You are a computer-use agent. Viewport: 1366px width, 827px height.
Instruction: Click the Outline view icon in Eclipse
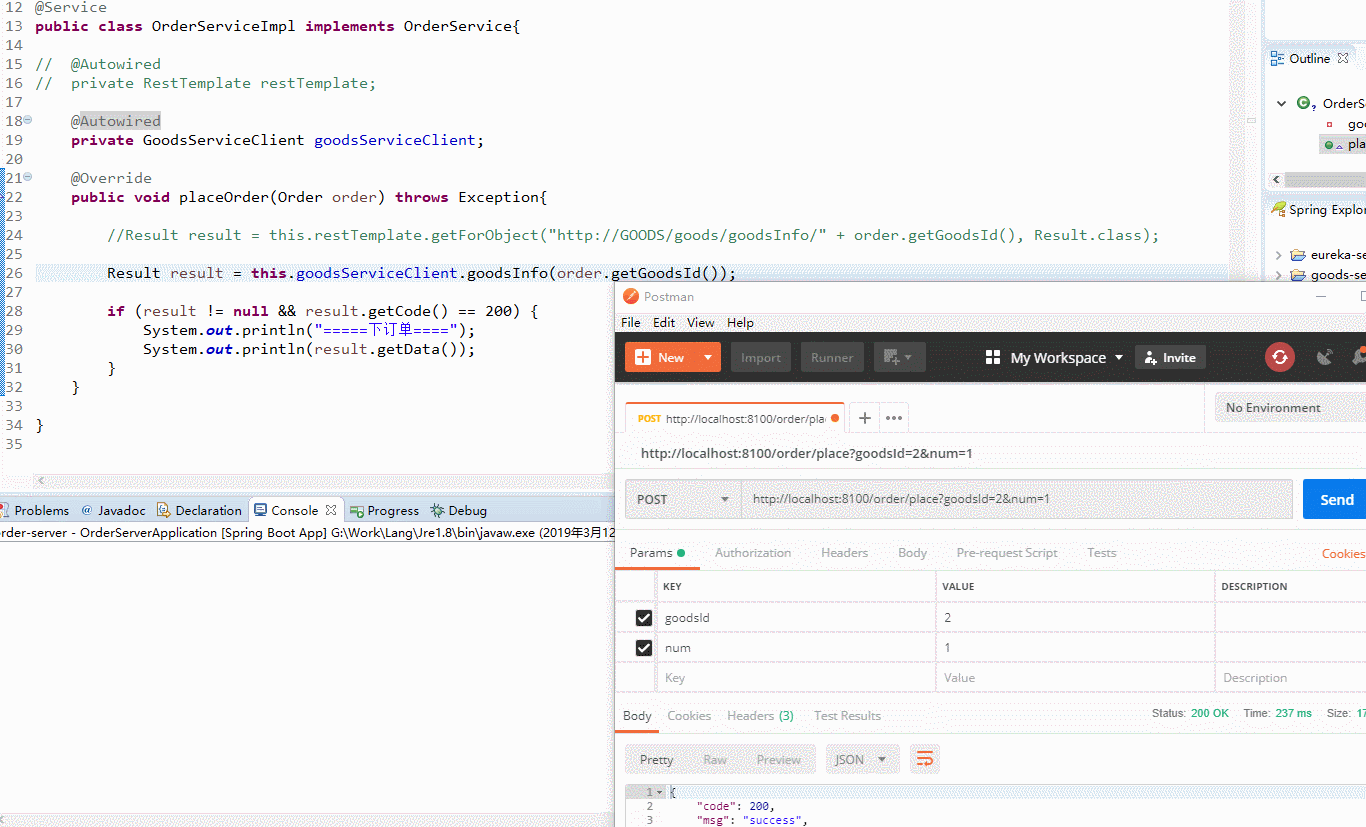[1277, 59]
